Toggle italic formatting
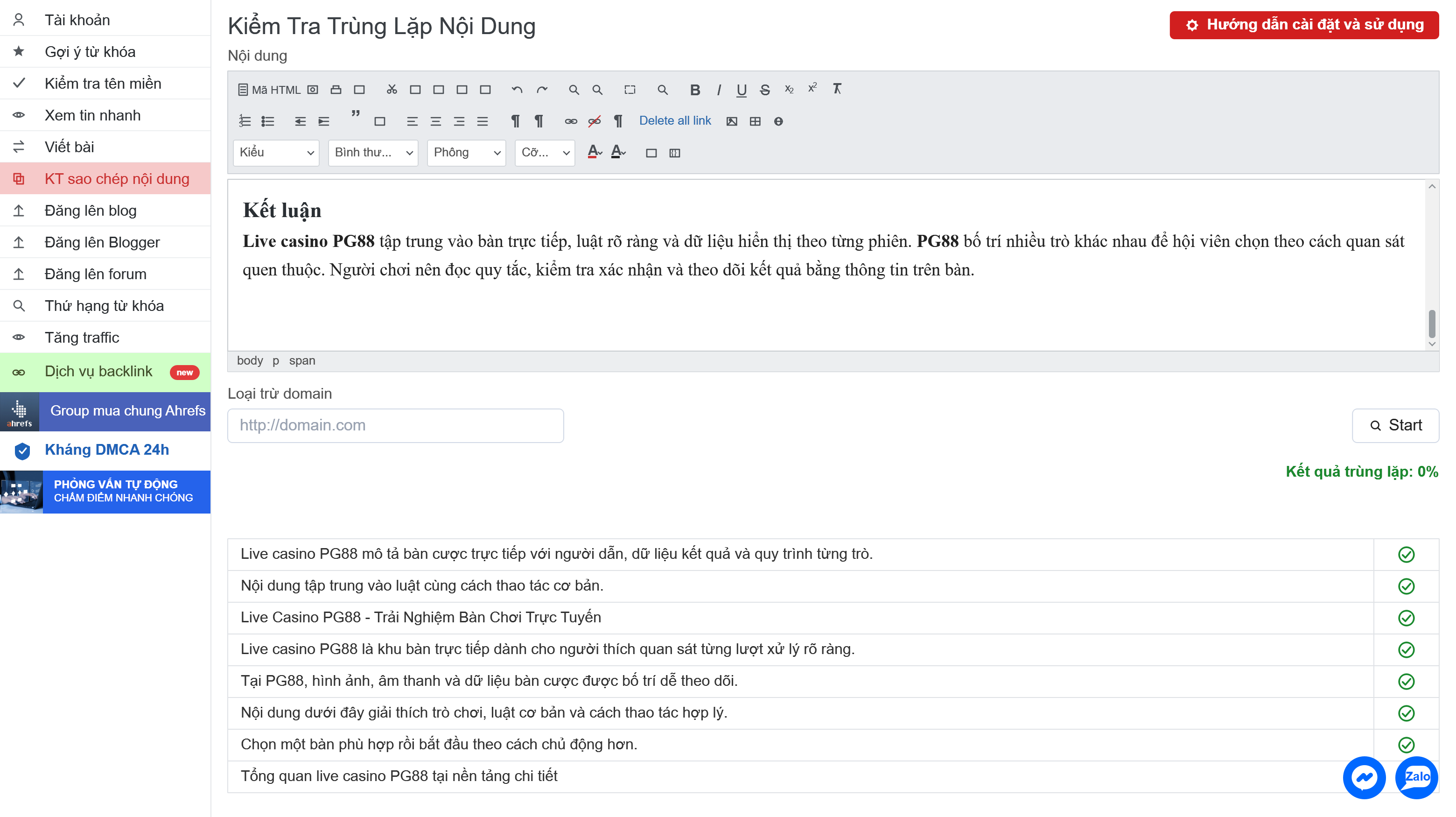Viewport: 1456px width, 817px height. [718, 89]
